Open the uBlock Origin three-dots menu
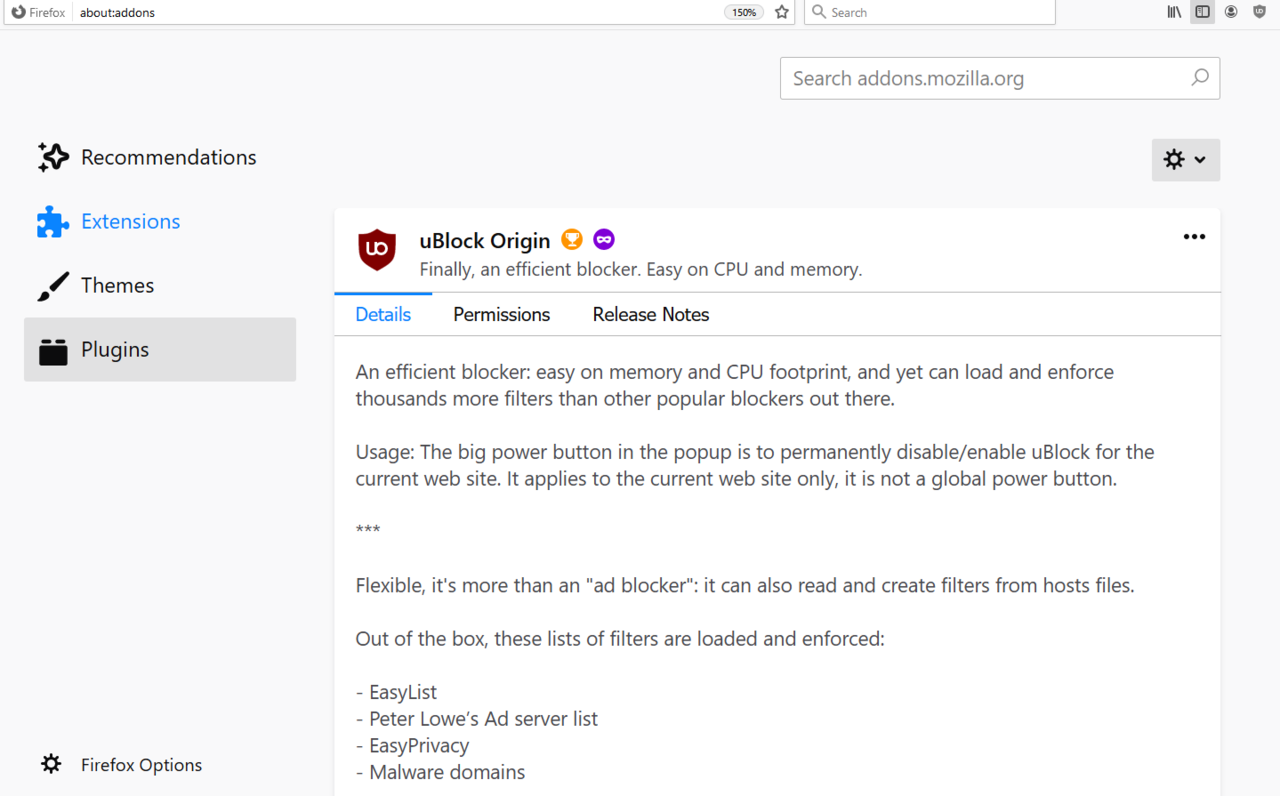This screenshot has height=796, width=1280. click(x=1194, y=237)
